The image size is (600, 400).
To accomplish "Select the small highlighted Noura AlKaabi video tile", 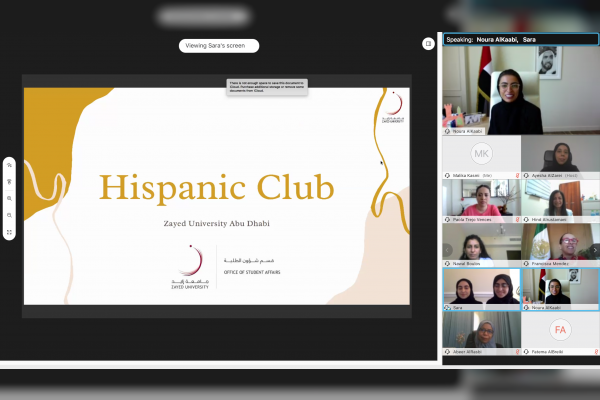I will pos(560,289).
